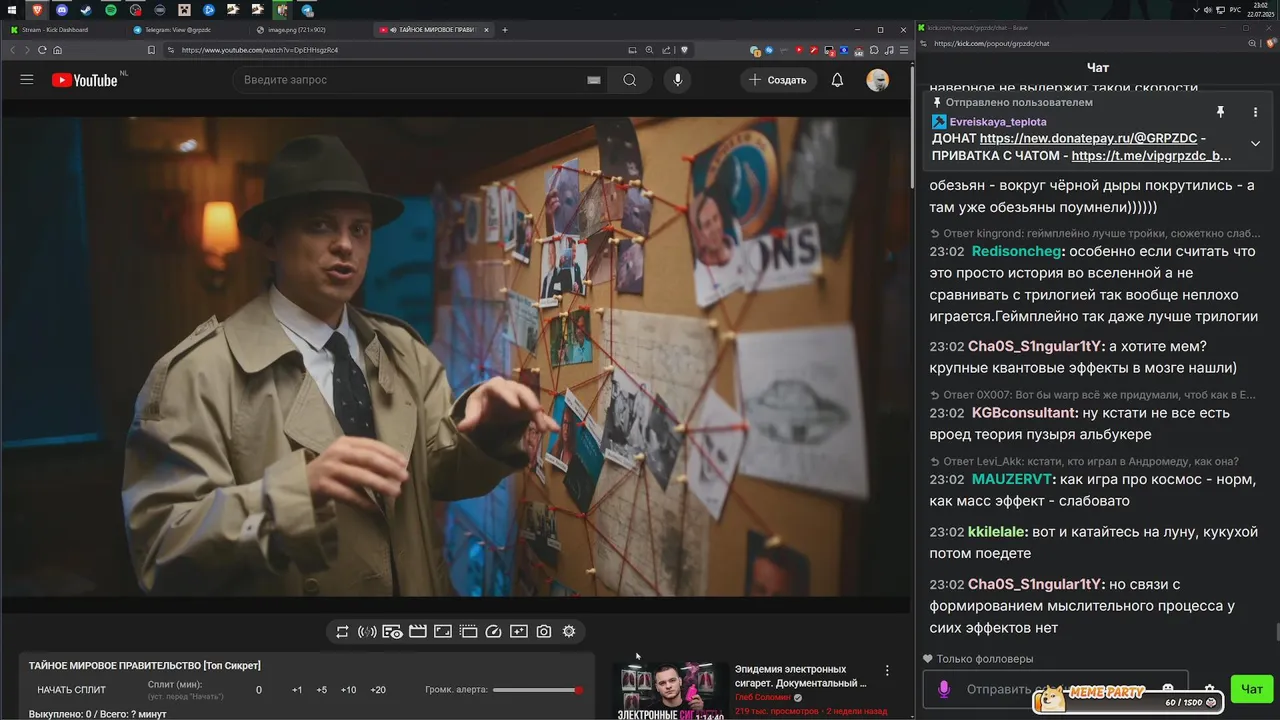Open the t.me/vipgrpzdc private chat link
Viewport: 1280px width, 720px height.
coord(1151,156)
